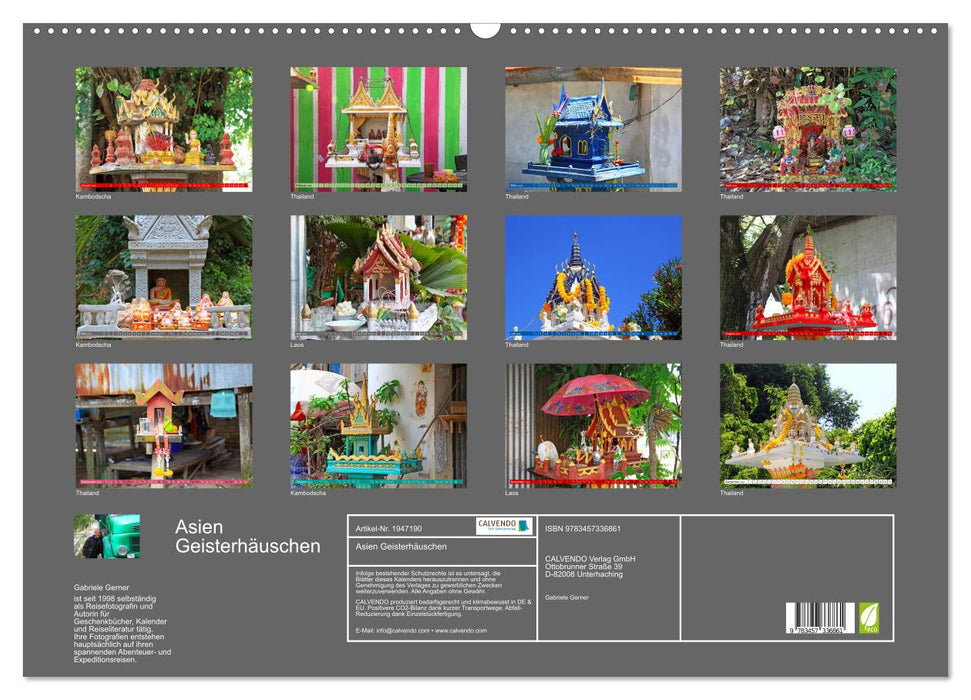Select small wooden spirit house on pole
The image size is (971, 700).
coord(164,425)
